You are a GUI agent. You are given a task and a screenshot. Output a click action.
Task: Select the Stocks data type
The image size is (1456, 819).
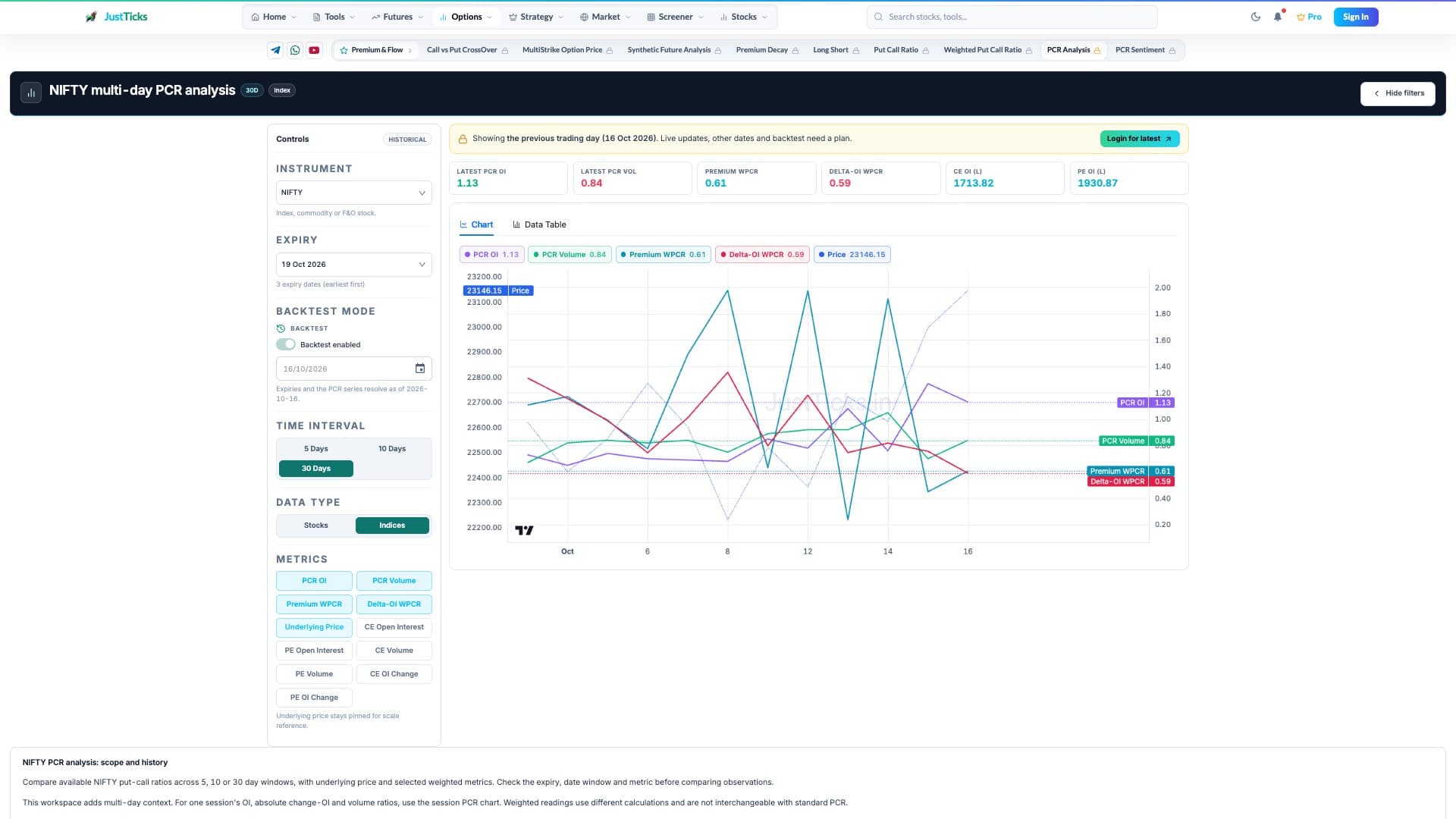315,526
